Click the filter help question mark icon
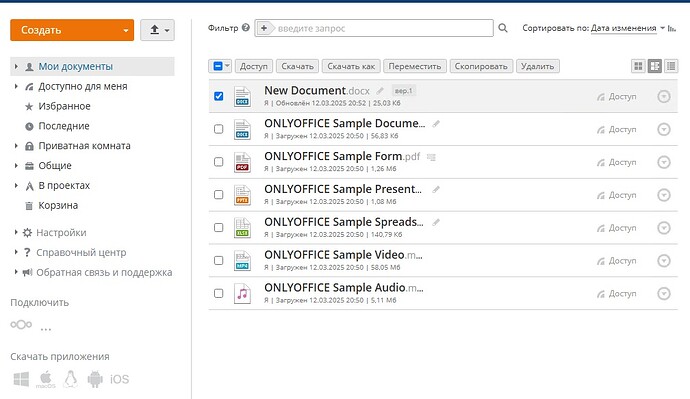Screen dimensions: 690x399 (246, 28)
